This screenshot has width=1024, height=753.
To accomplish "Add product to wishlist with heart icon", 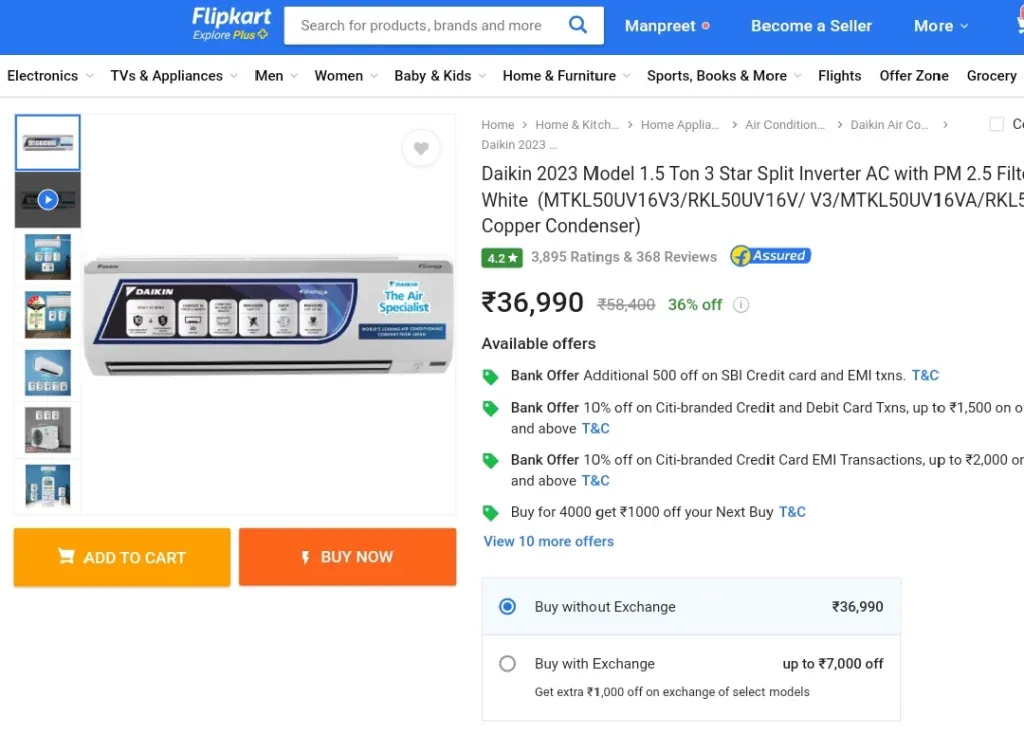I will [421, 148].
